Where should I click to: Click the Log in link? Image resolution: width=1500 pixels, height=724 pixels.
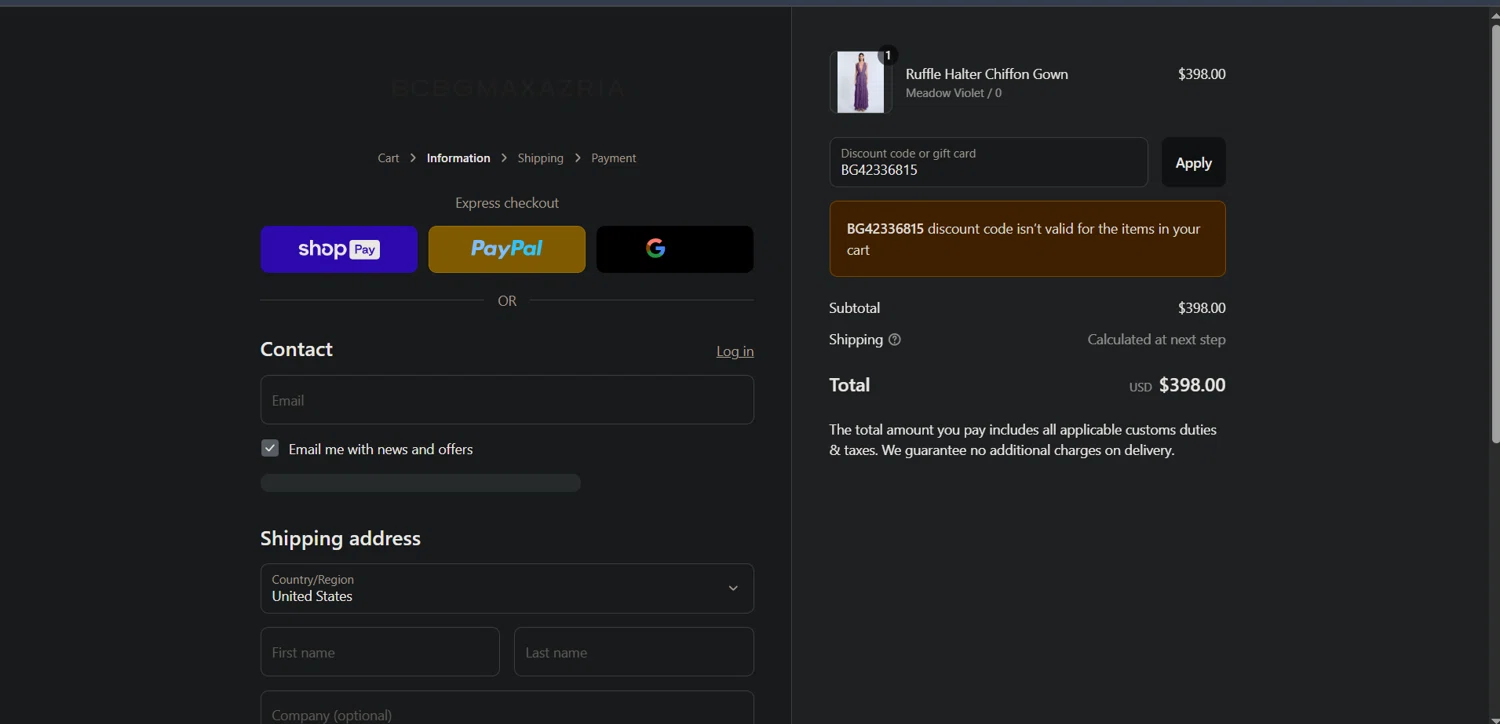tap(735, 351)
